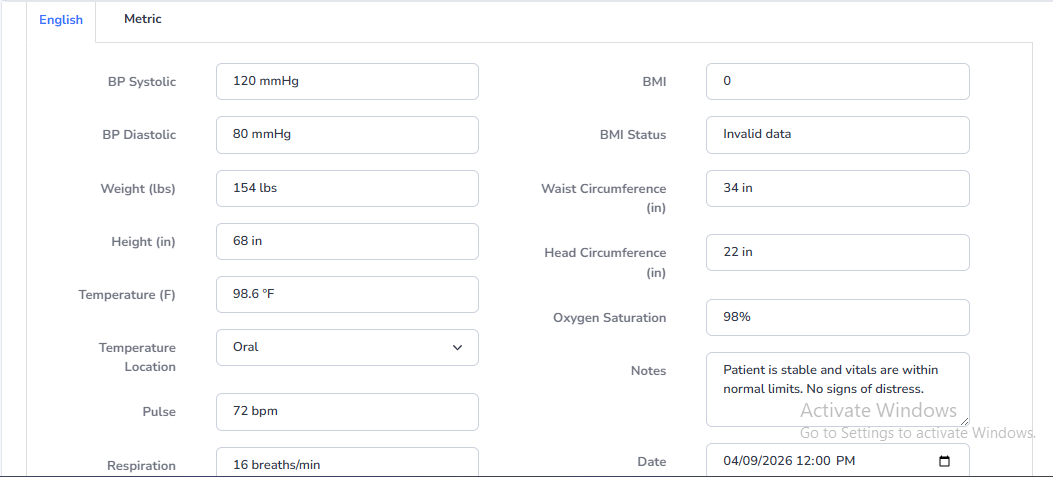Select the English tab

pyautogui.click(x=61, y=20)
